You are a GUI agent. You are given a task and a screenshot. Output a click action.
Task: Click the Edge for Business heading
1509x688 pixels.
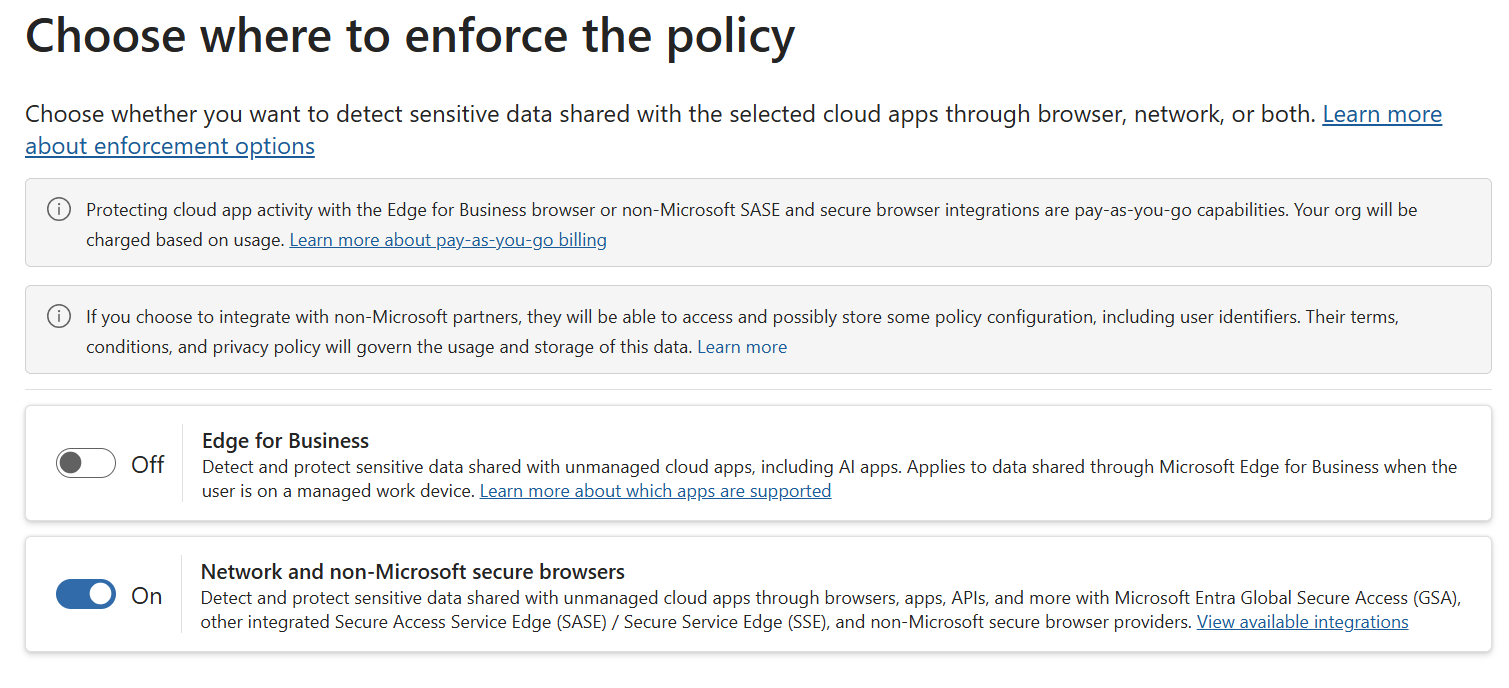coord(285,440)
